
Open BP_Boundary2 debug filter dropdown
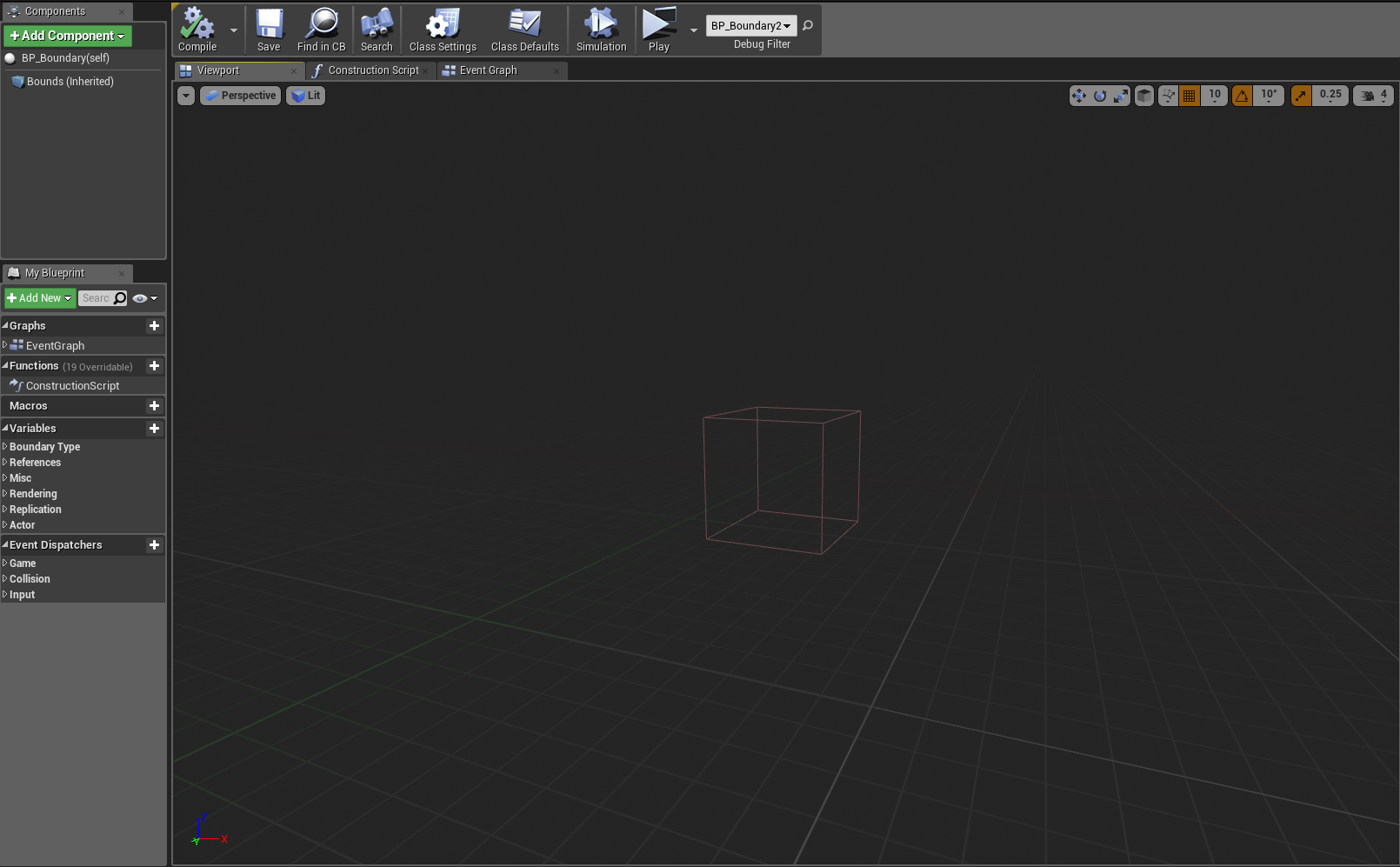point(751,26)
